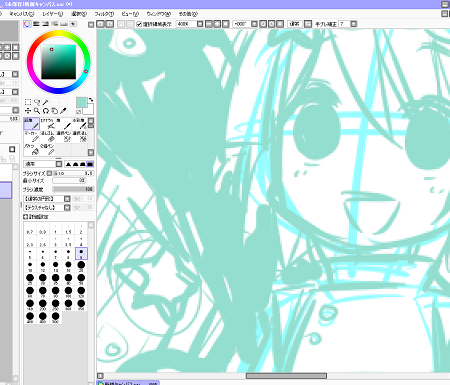Select the rotate canvas tool
This screenshot has width=450, height=385.
coord(46,111)
